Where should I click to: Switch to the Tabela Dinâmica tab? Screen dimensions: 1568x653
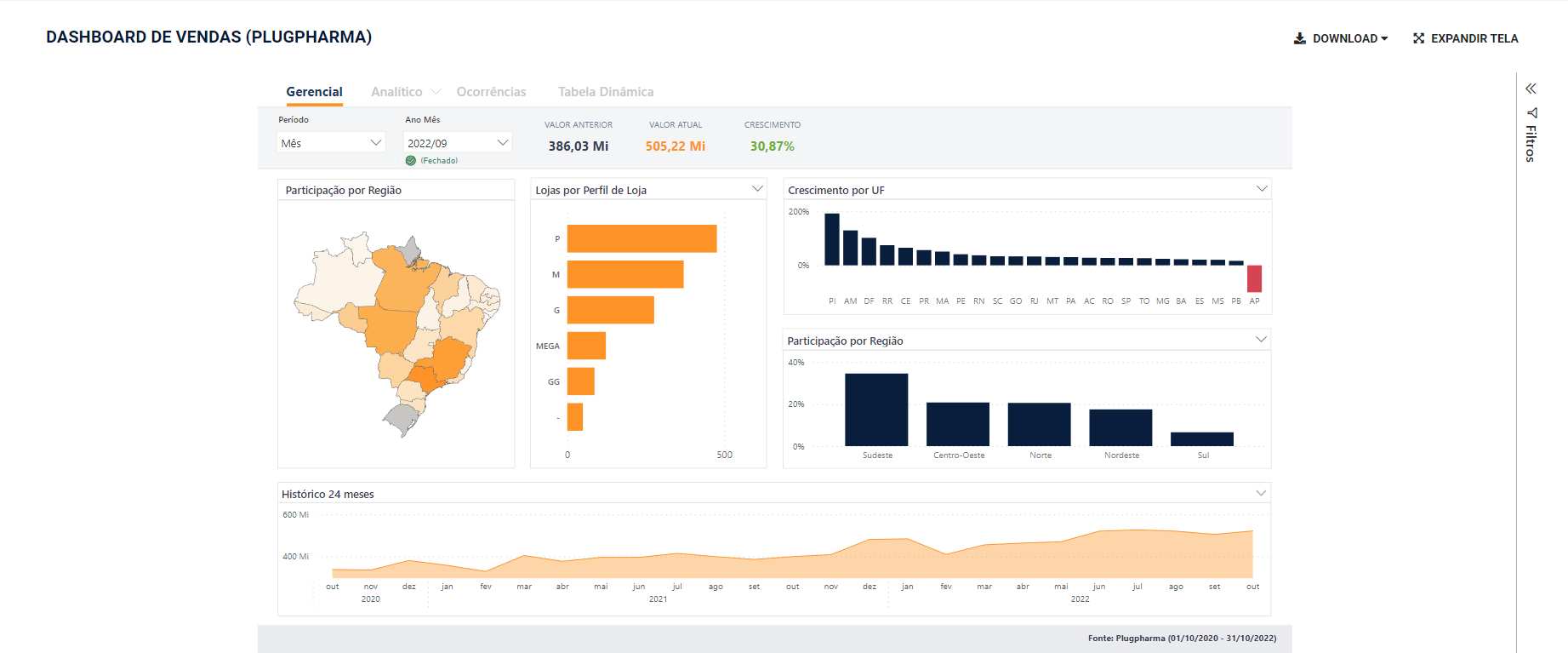tap(606, 92)
